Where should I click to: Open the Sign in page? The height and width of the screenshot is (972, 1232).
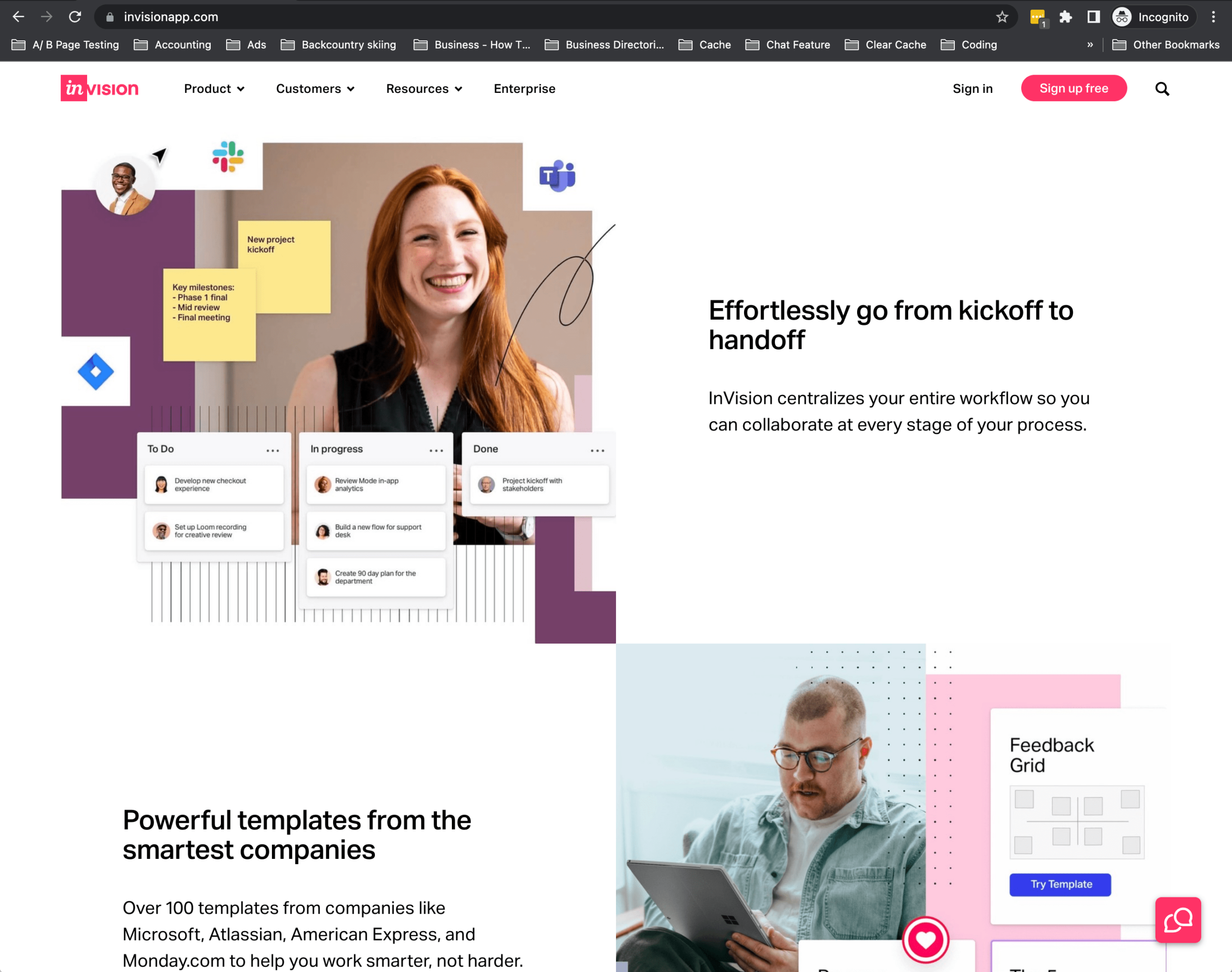click(x=972, y=88)
